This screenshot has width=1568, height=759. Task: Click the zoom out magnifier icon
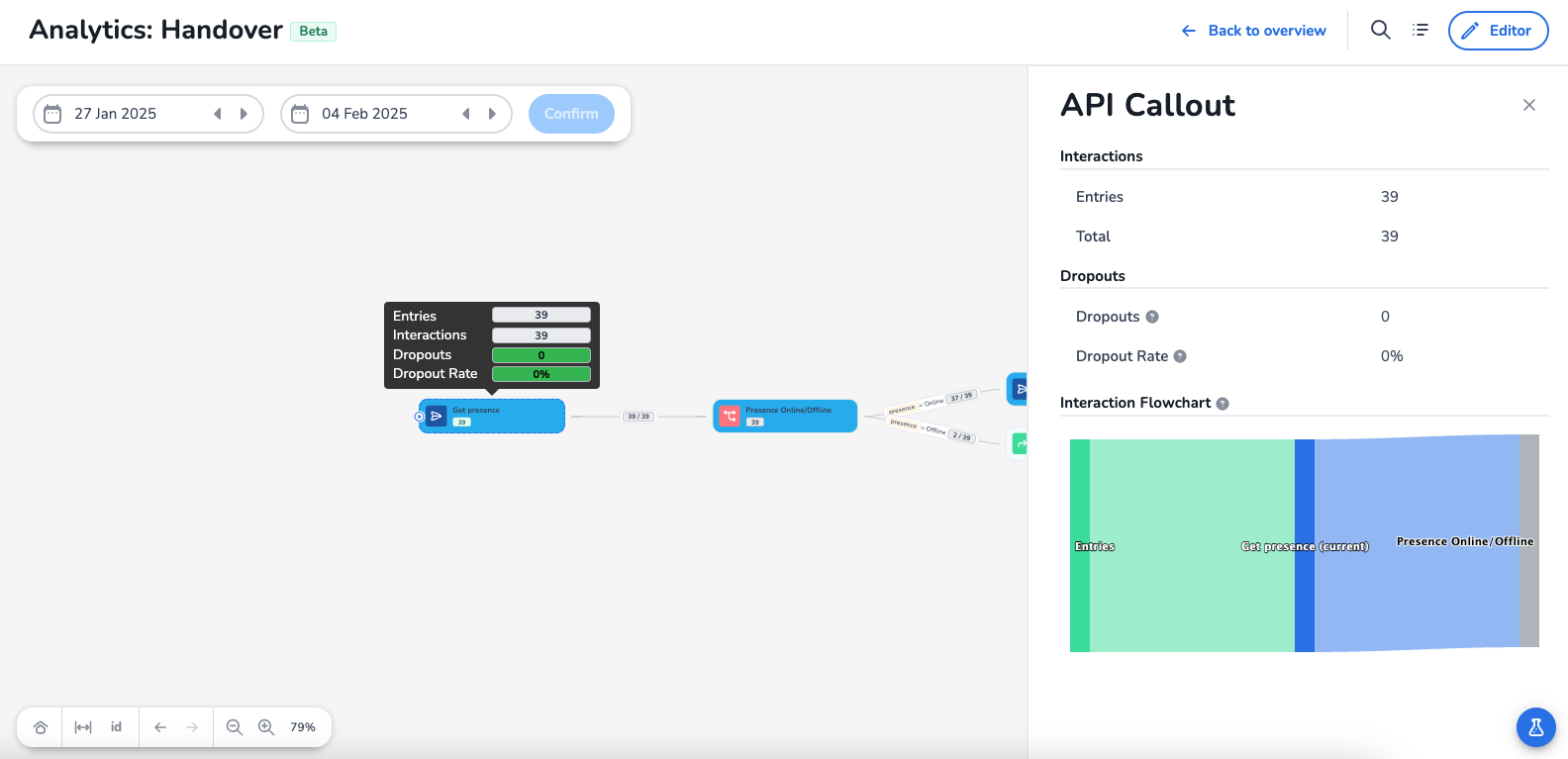(235, 727)
